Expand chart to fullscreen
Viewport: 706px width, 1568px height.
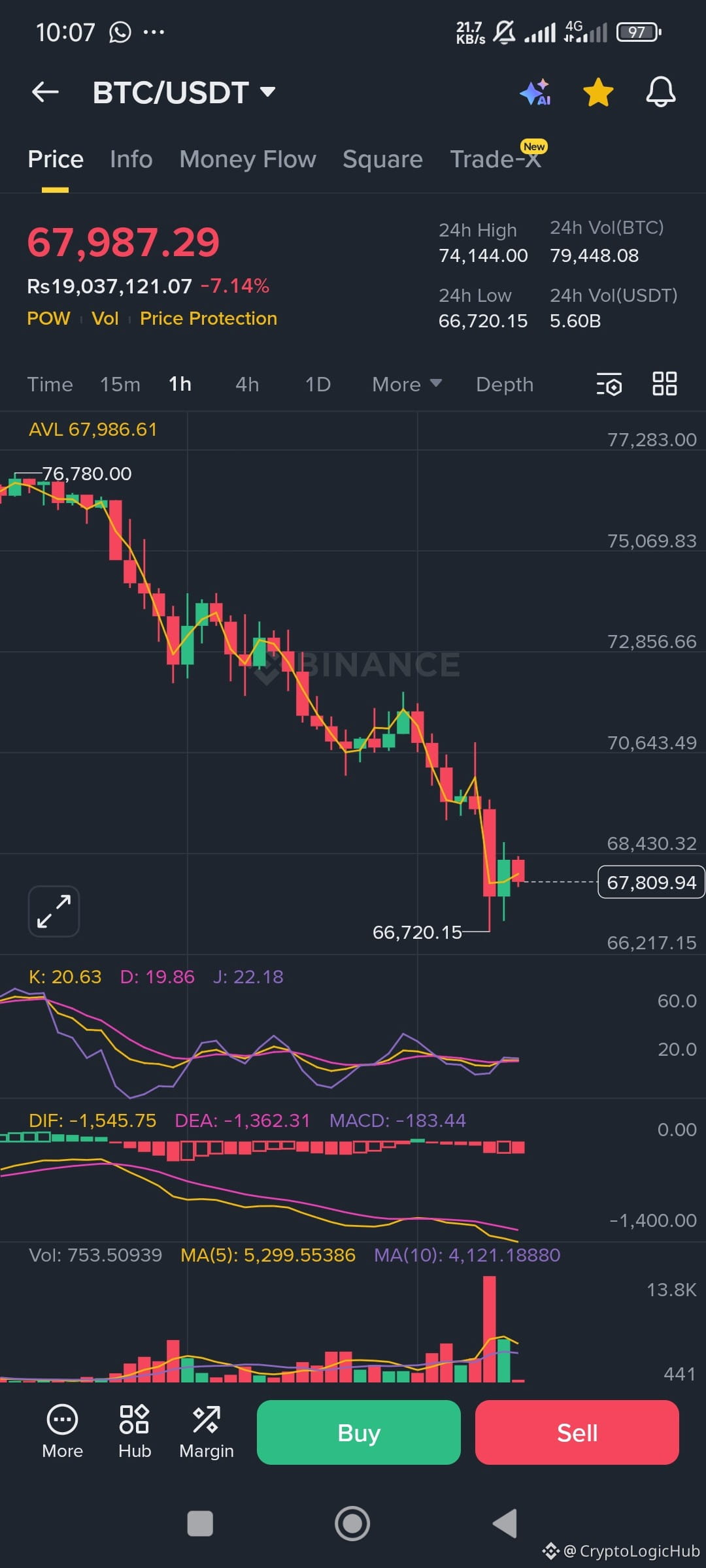[54, 911]
